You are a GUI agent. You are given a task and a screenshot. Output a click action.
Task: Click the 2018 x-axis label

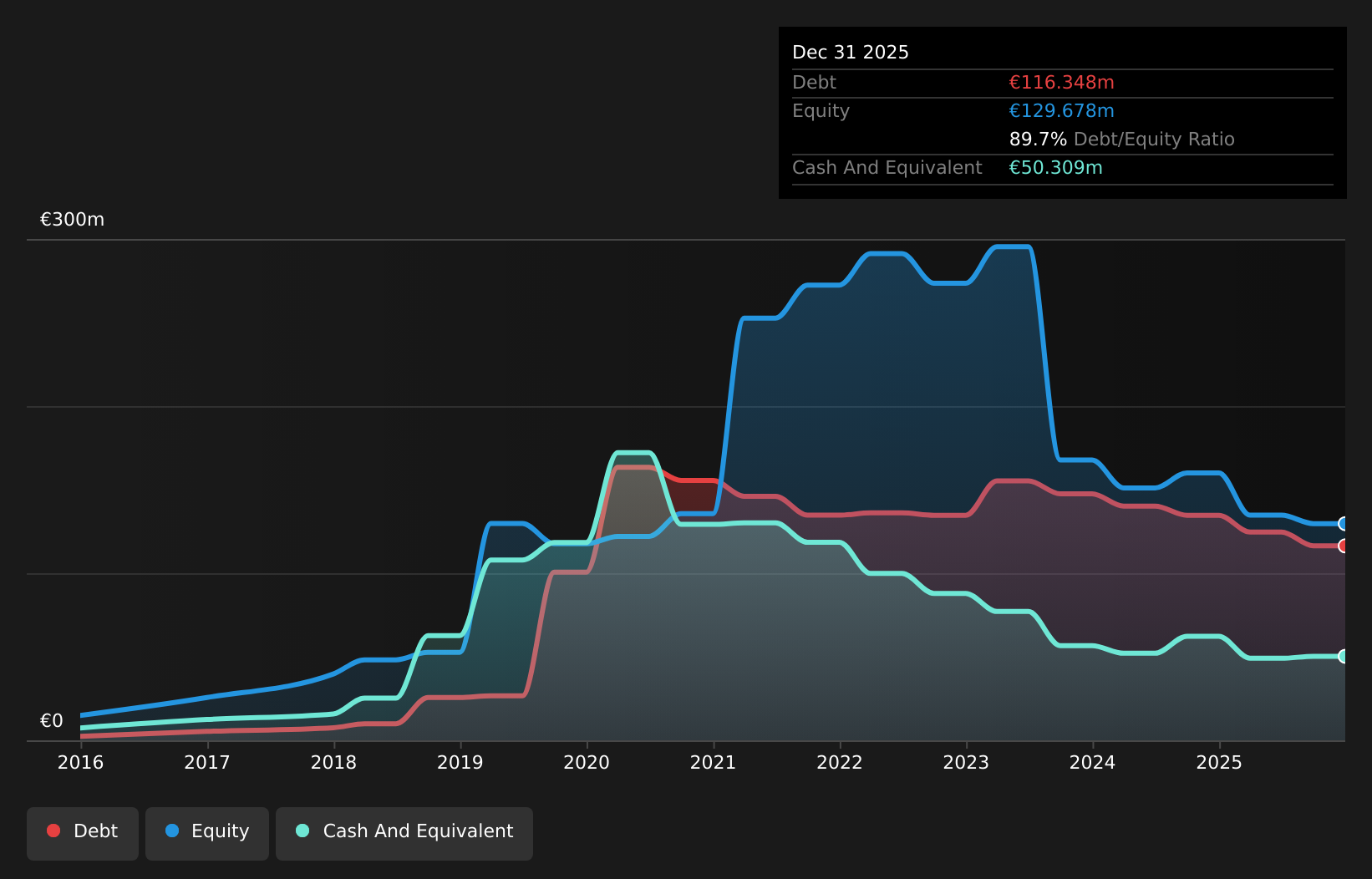click(333, 763)
